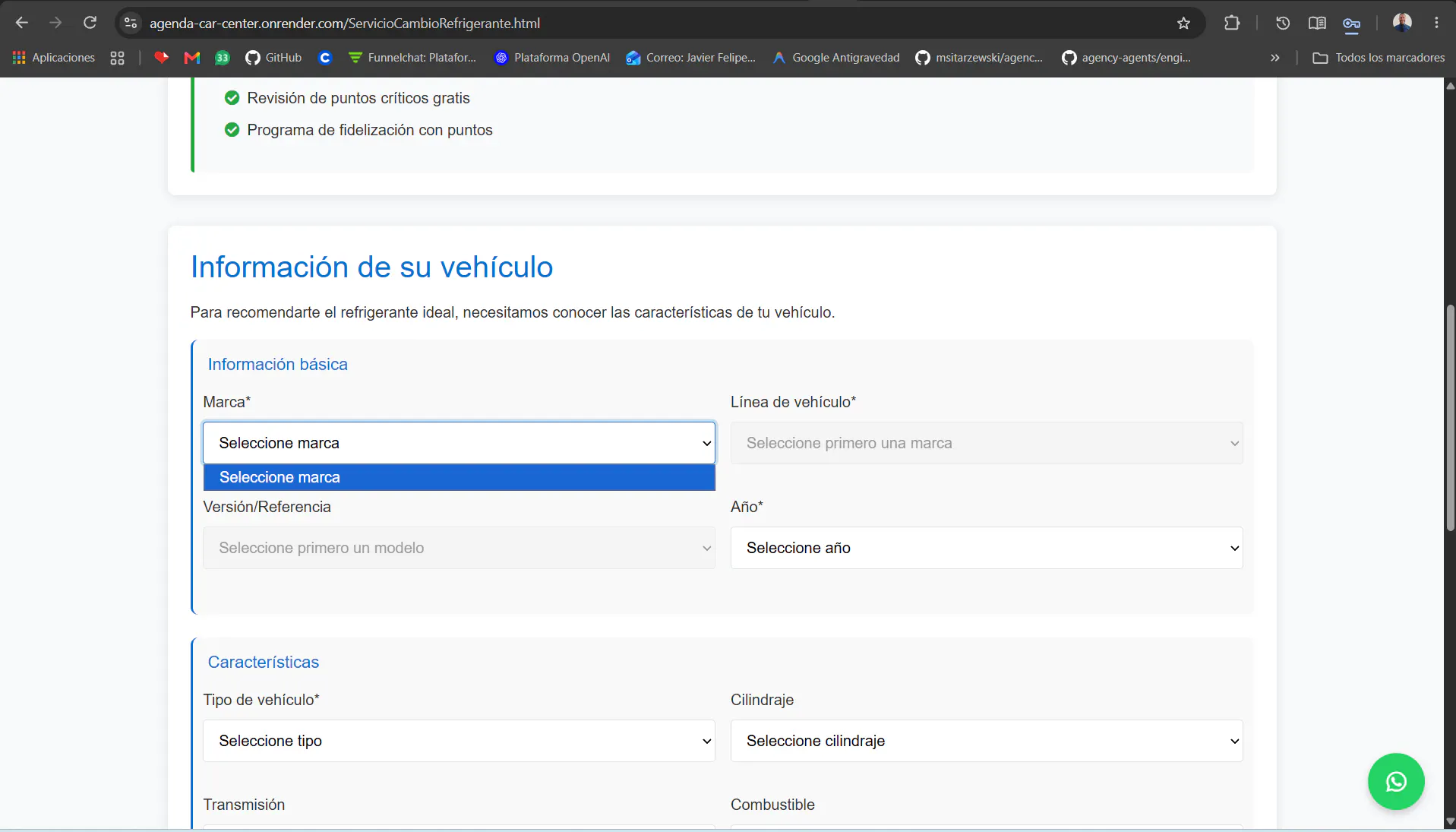The width and height of the screenshot is (1456, 832).
Task: Click the scrollbar down arrow
Action: pos(1450,821)
